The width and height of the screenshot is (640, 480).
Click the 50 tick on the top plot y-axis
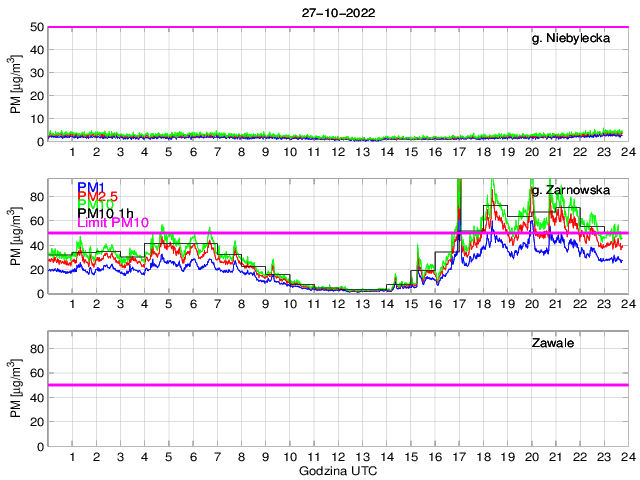(34, 27)
